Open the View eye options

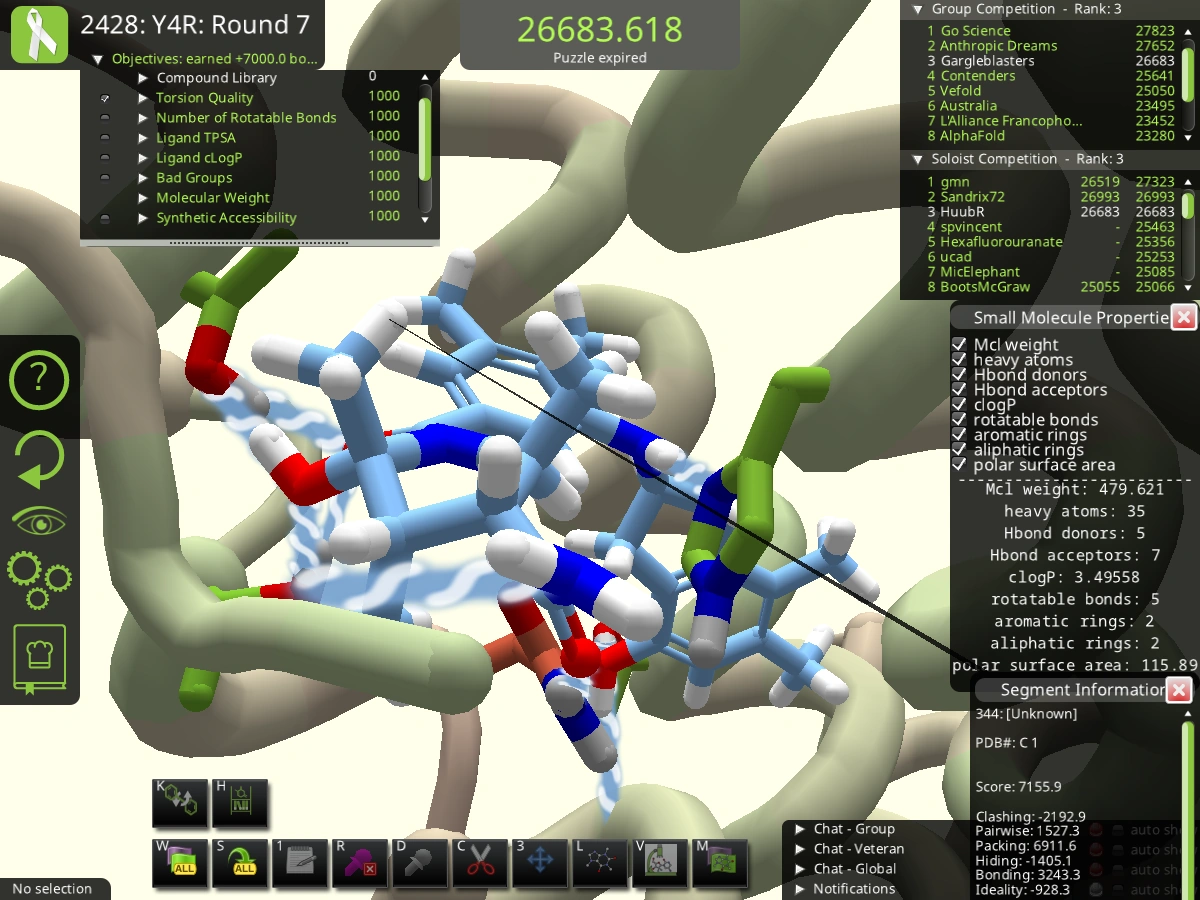(x=39, y=519)
